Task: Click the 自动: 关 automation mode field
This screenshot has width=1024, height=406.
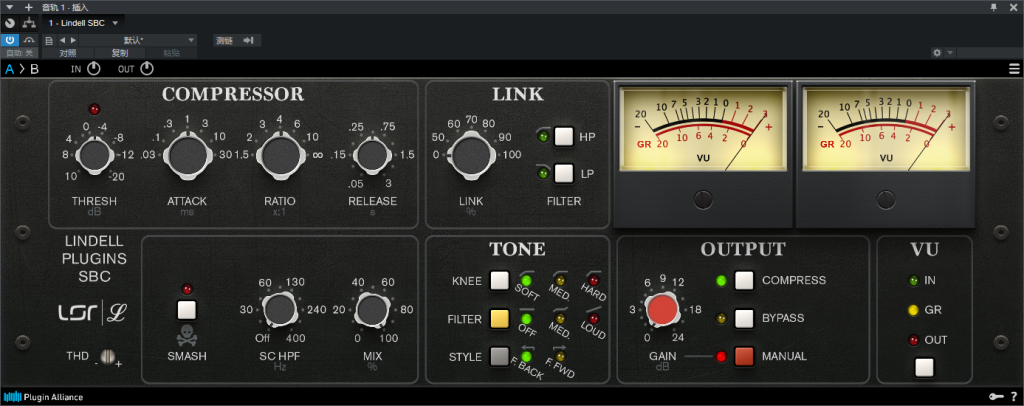Action: (x=20, y=53)
